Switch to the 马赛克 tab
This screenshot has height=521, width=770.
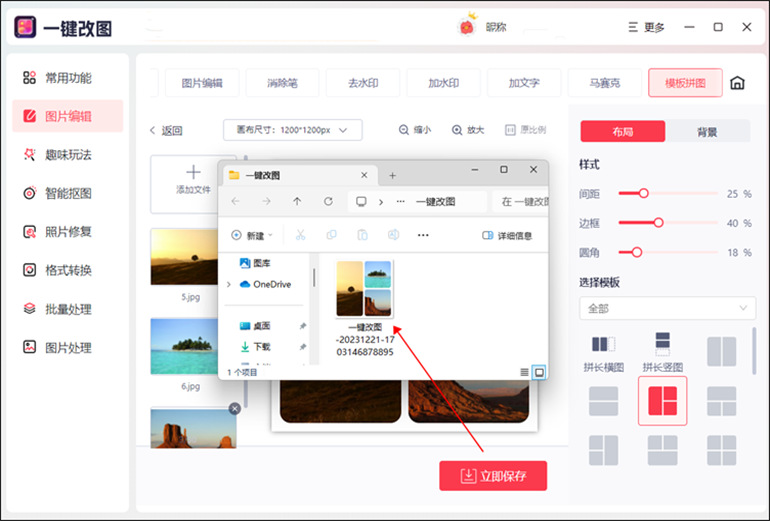click(x=605, y=83)
